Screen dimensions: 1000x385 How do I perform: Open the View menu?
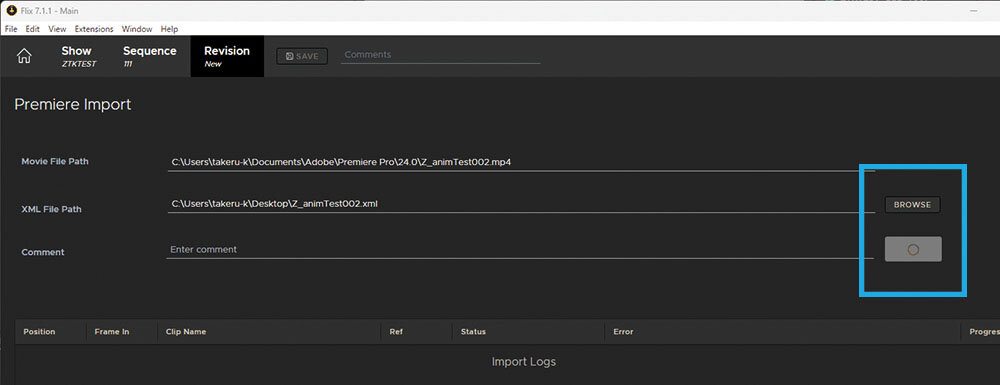(x=57, y=29)
